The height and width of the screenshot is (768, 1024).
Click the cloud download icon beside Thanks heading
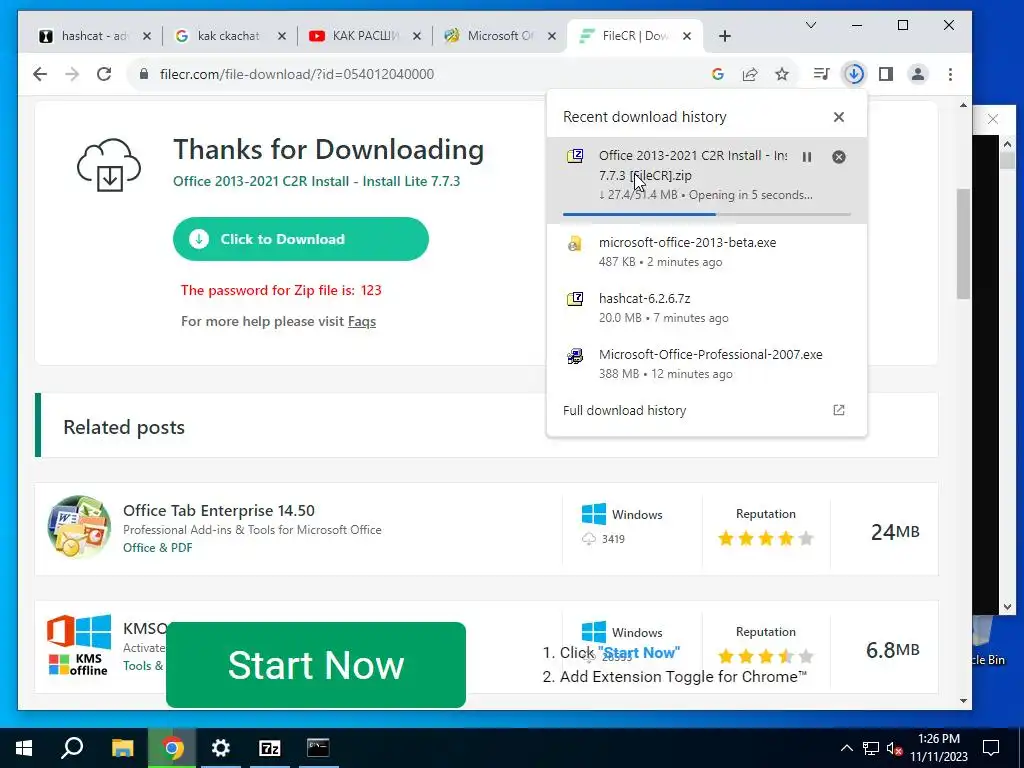(x=109, y=165)
